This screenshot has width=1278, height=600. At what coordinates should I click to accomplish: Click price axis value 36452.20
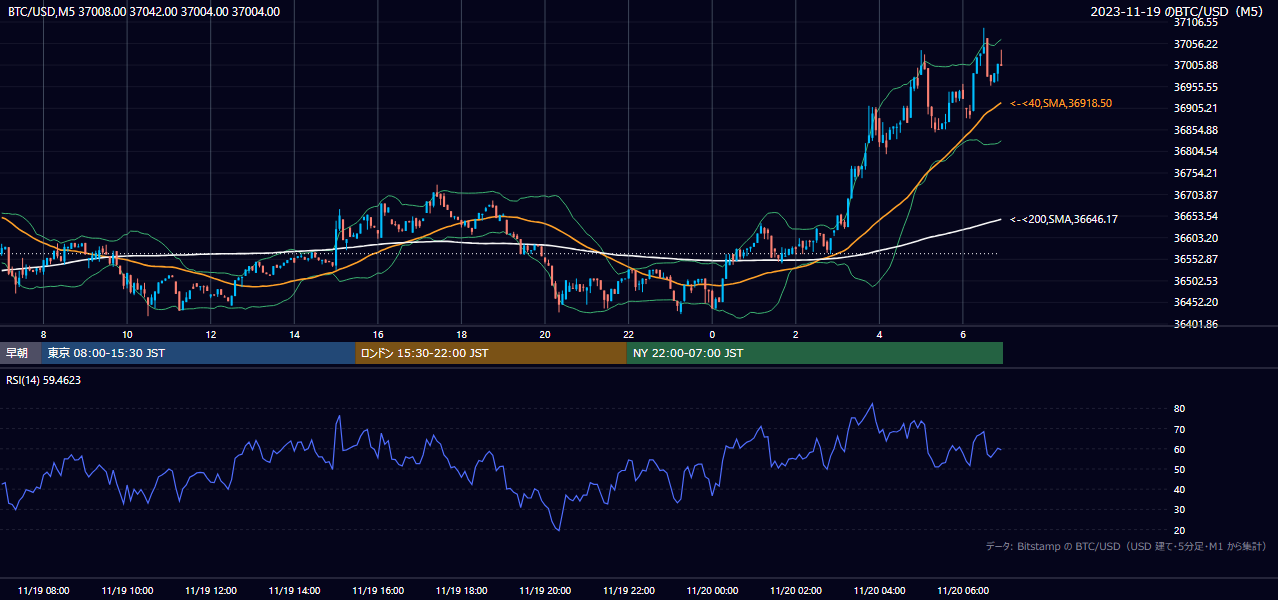1196,302
